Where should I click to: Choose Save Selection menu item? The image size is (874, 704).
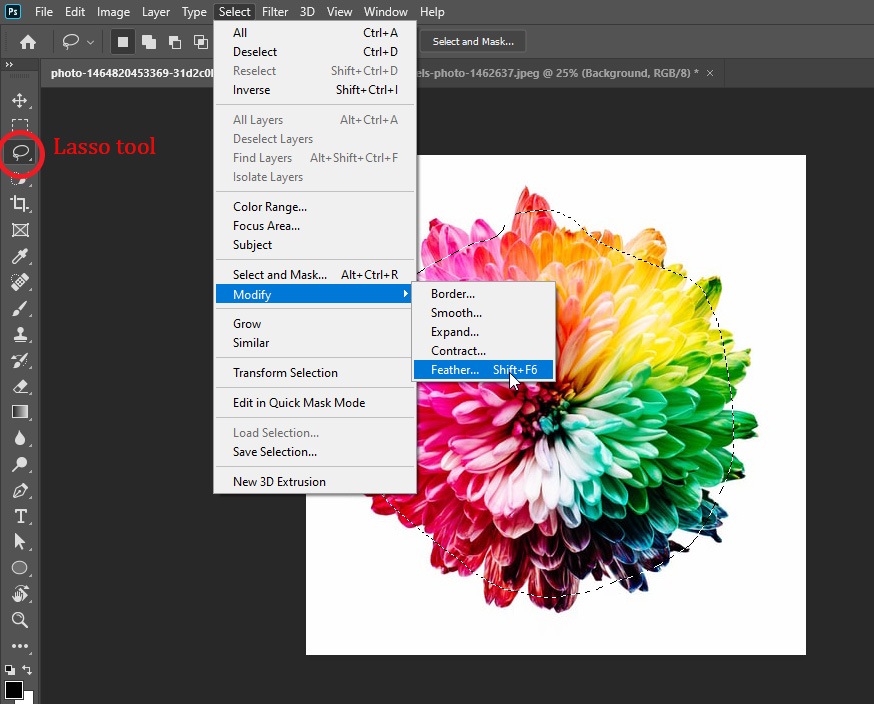click(314, 452)
